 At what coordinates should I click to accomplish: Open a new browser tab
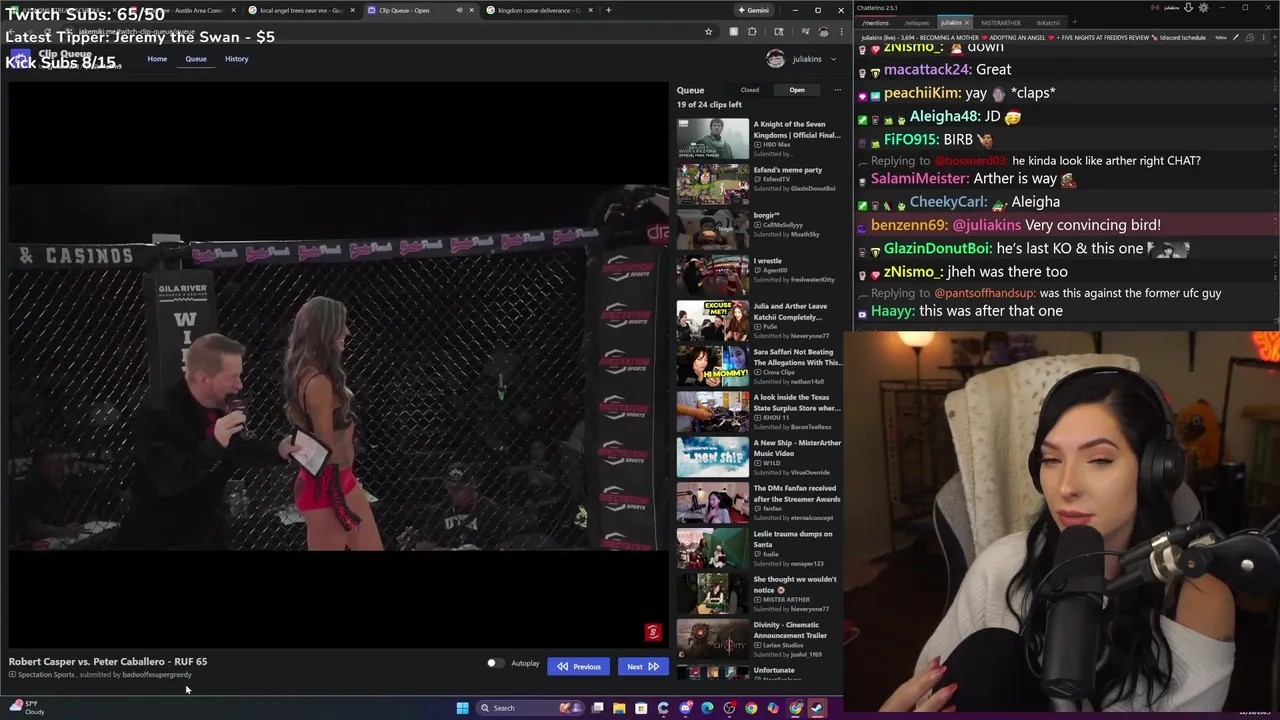tap(608, 10)
